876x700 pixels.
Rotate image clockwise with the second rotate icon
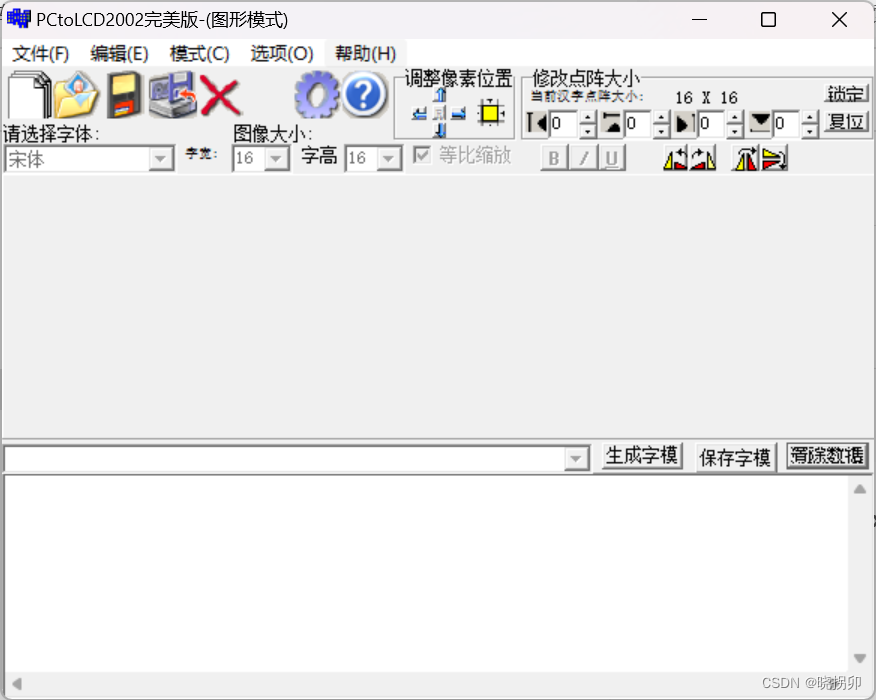pos(703,159)
